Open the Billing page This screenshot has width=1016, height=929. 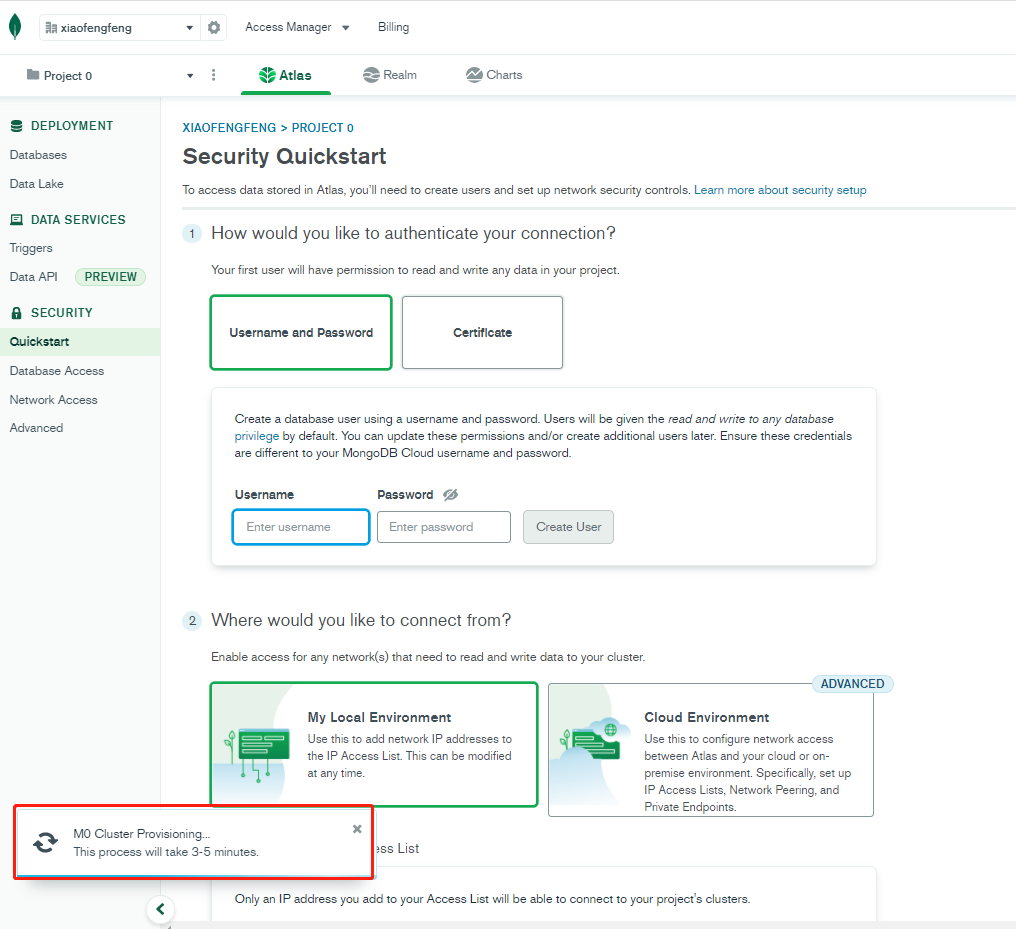pos(393,27)
